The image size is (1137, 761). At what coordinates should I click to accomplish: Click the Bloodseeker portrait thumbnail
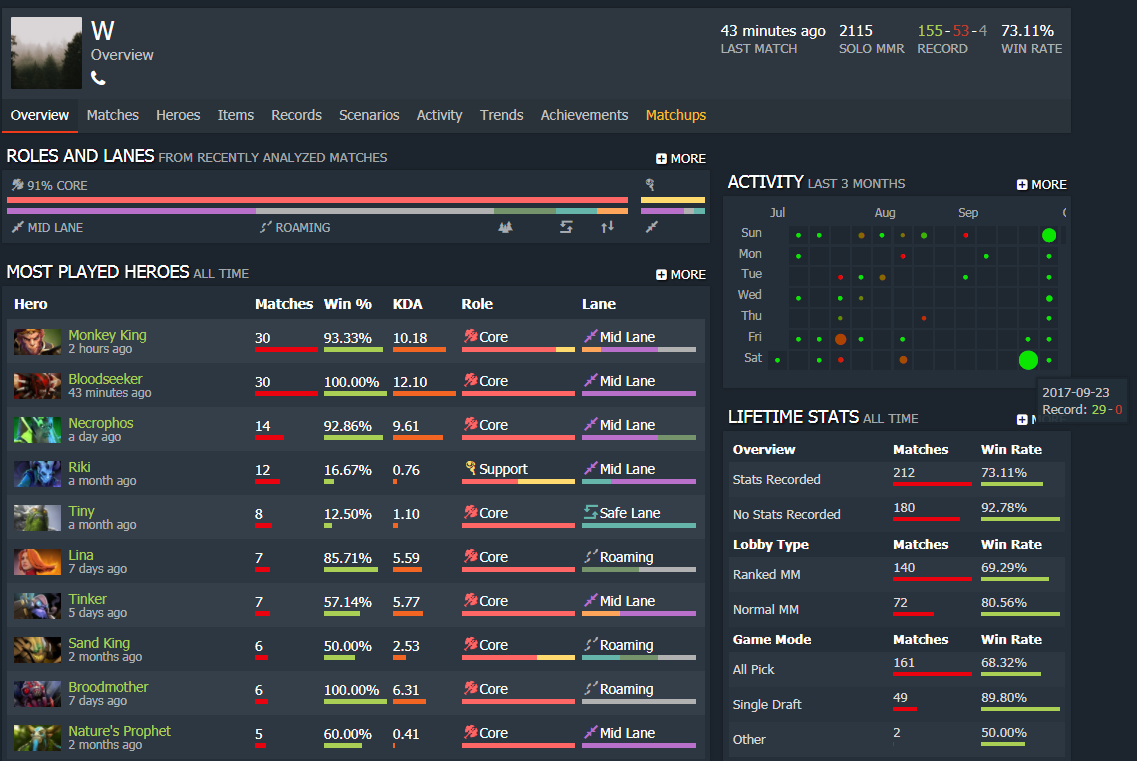37,386
